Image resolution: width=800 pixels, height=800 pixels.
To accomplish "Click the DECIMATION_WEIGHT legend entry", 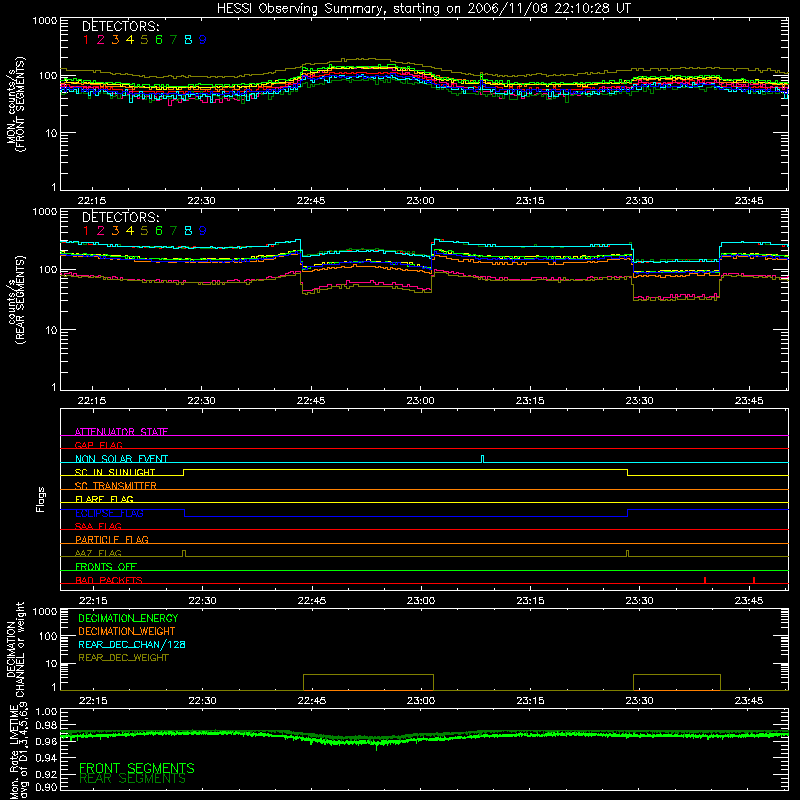I will pyautogui.click(x=127, y=632).
